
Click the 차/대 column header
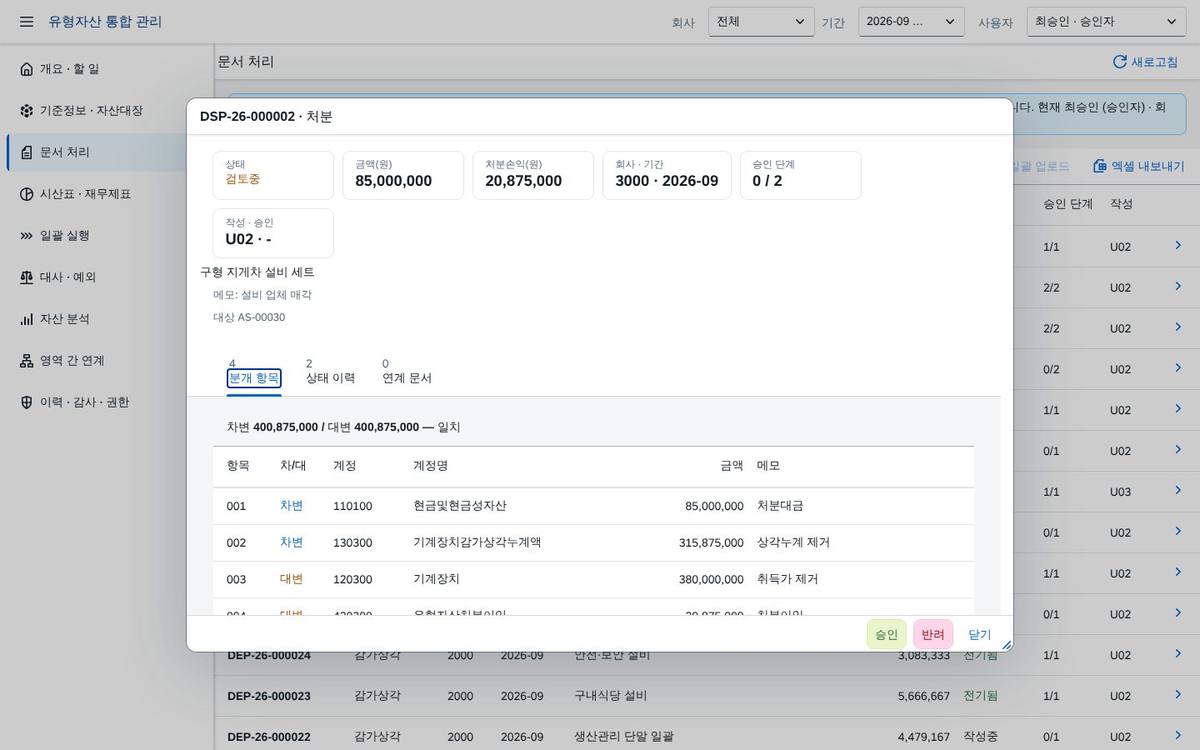293,466
